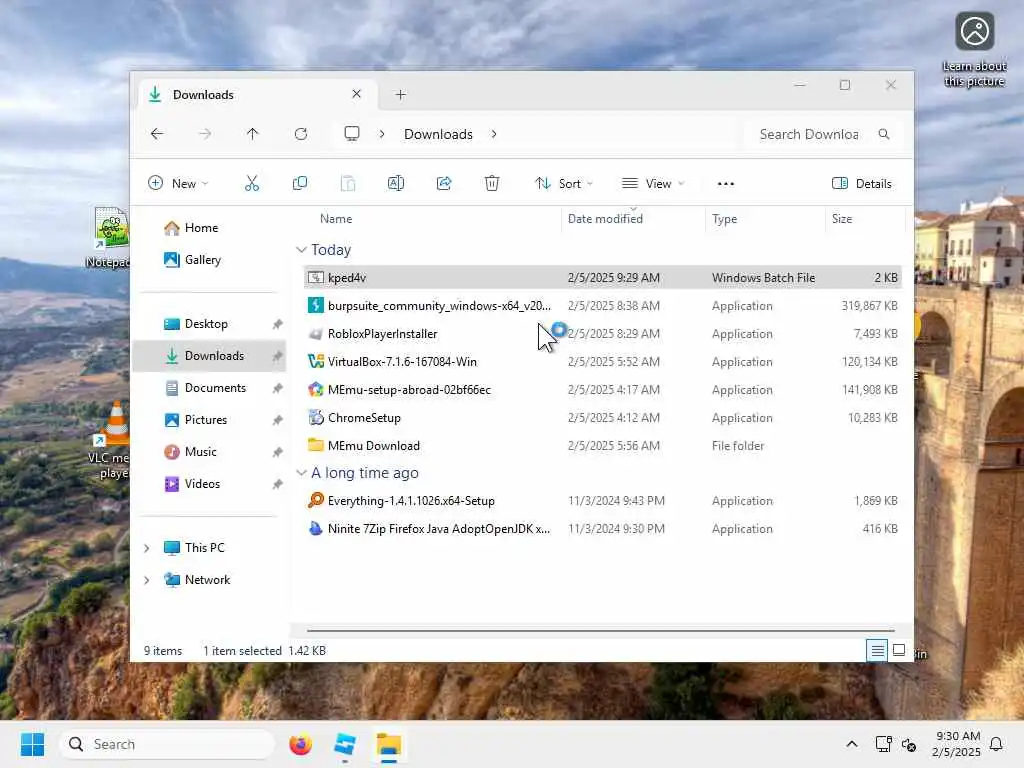Refresh the Downloads folder
Image resolution: width=1024 pixels, height=768 pixels.
point(300,134)
